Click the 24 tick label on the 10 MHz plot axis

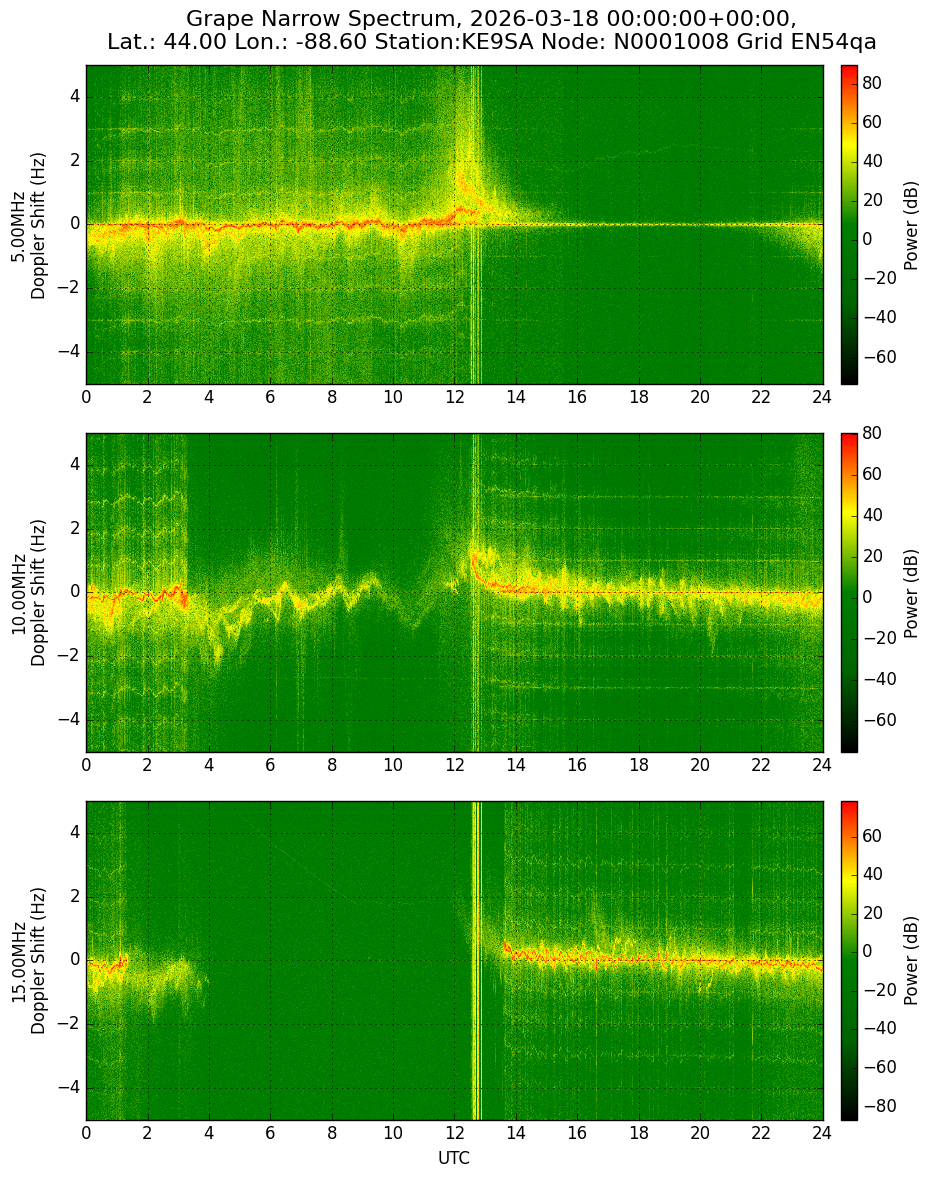click(822, 765)
